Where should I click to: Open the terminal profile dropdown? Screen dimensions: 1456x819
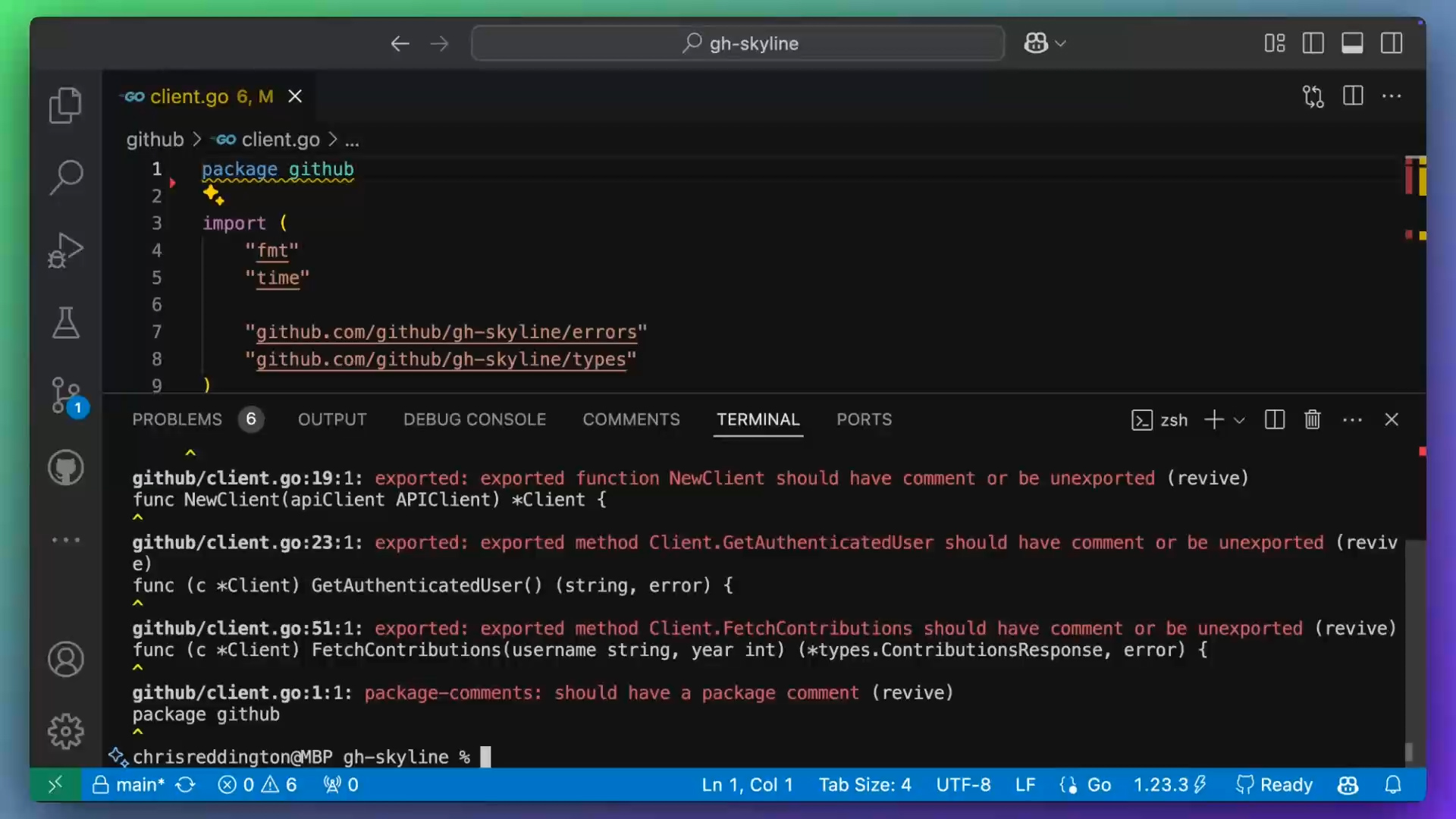click(1241, 419)
